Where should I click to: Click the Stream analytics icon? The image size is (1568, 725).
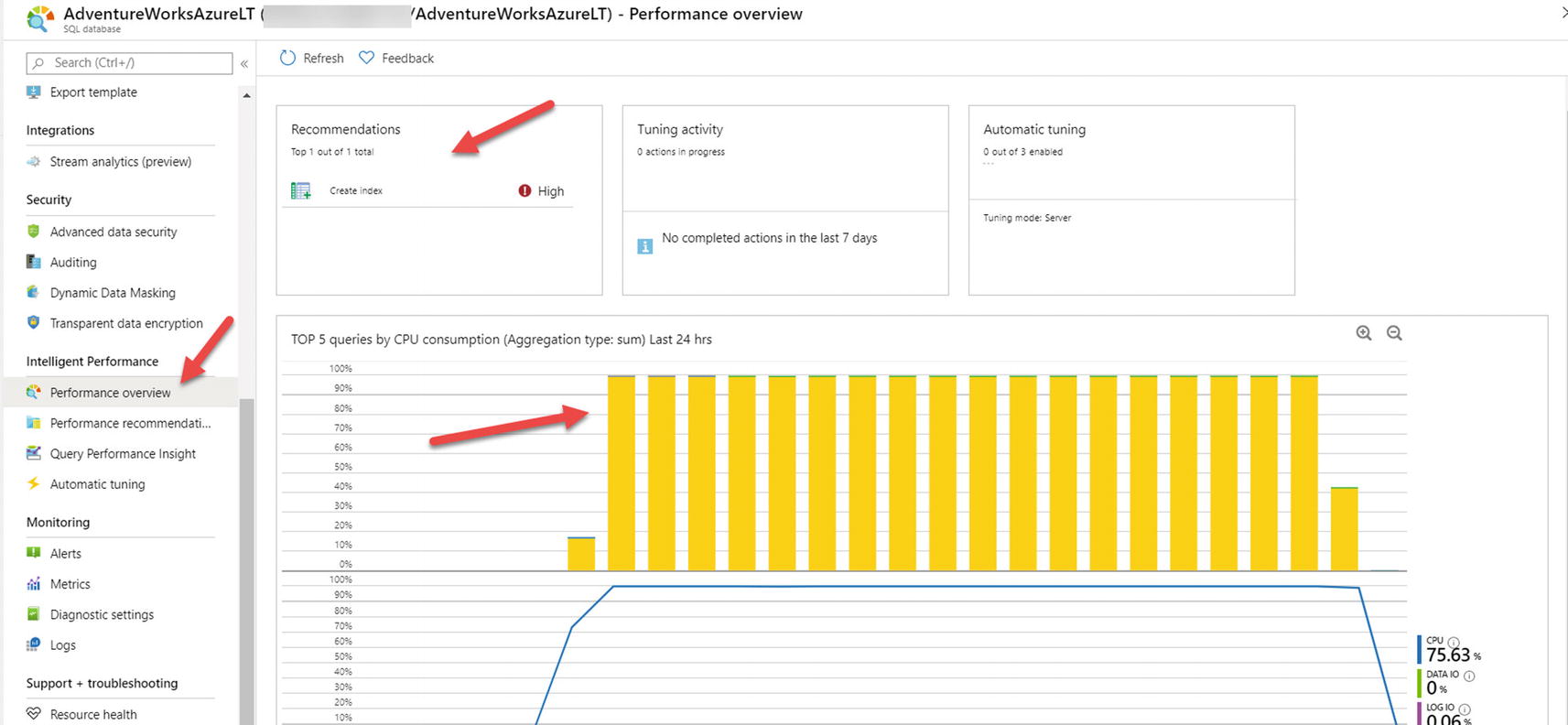click(34, 161)
